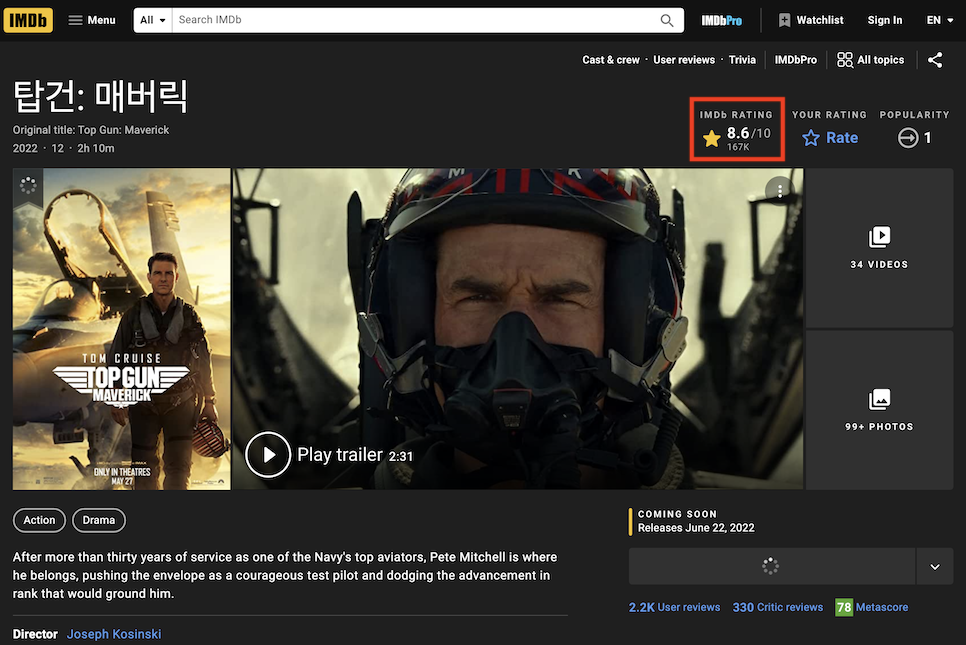Click Original title: Top Gun: Maverick text
966x645 pixels.
pos(91,130)
